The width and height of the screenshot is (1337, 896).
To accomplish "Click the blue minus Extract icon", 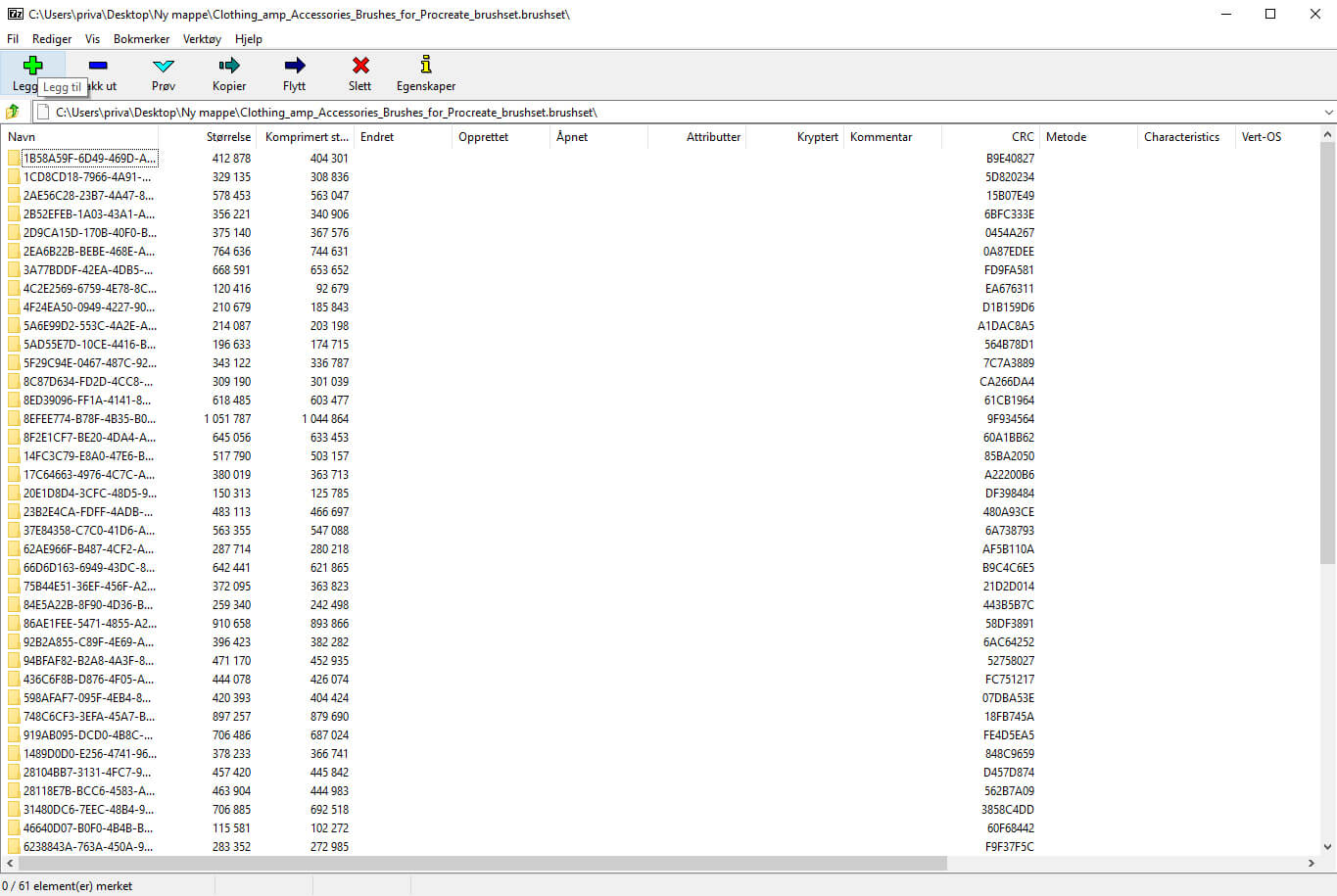I will click(98, 66).
